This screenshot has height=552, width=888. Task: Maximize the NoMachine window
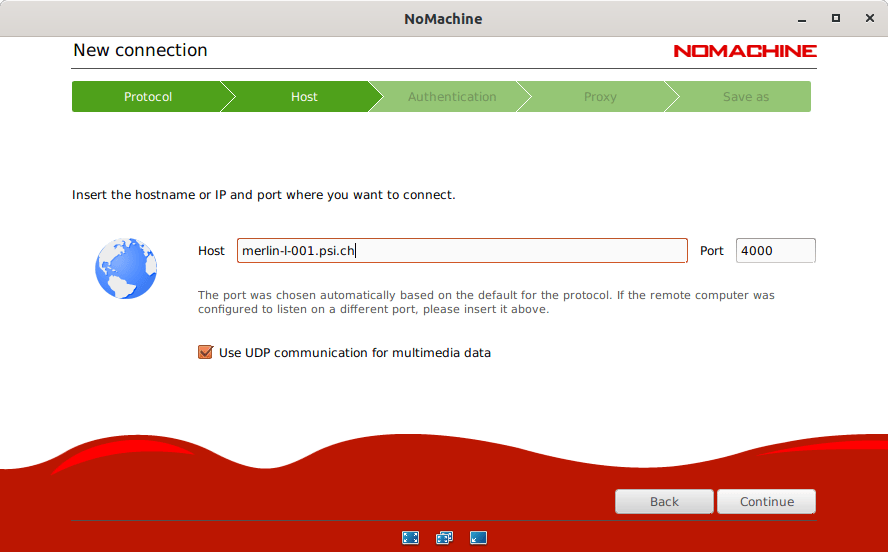835,18
